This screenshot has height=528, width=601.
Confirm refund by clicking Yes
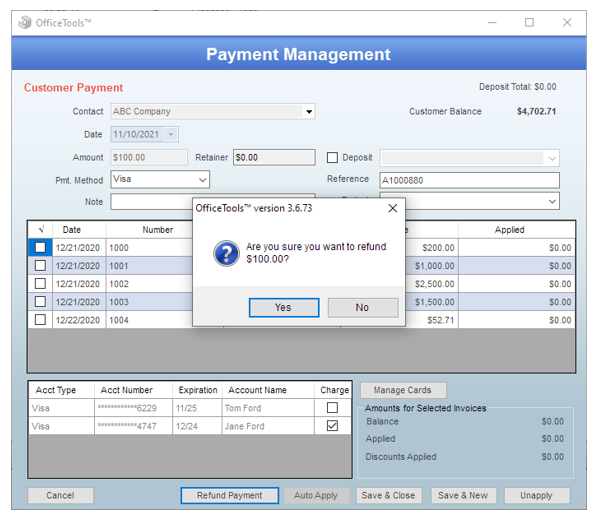click(284, 307)
